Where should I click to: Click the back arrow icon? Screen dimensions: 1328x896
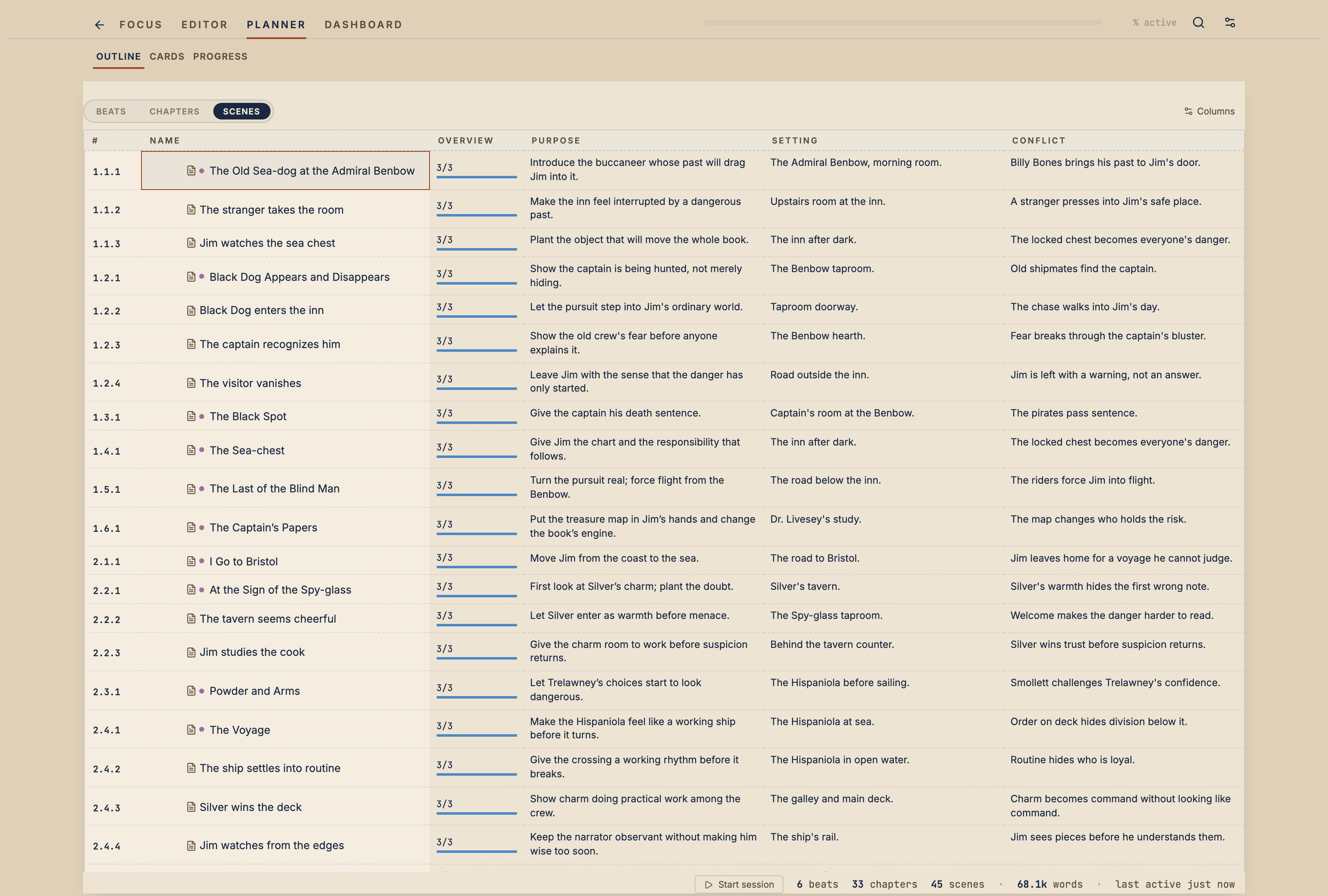pyautogui.click(x=100, y=24)
